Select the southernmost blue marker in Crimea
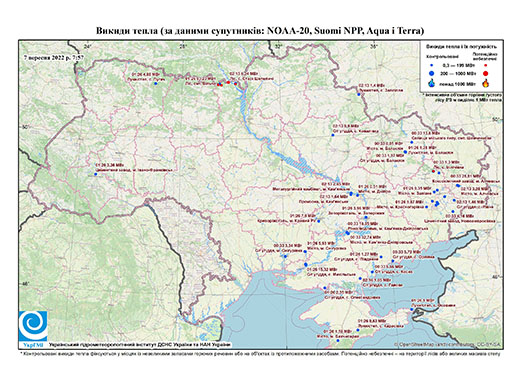Image resolution: width=520 pixels, height=368 pixels. pos(338,340)
